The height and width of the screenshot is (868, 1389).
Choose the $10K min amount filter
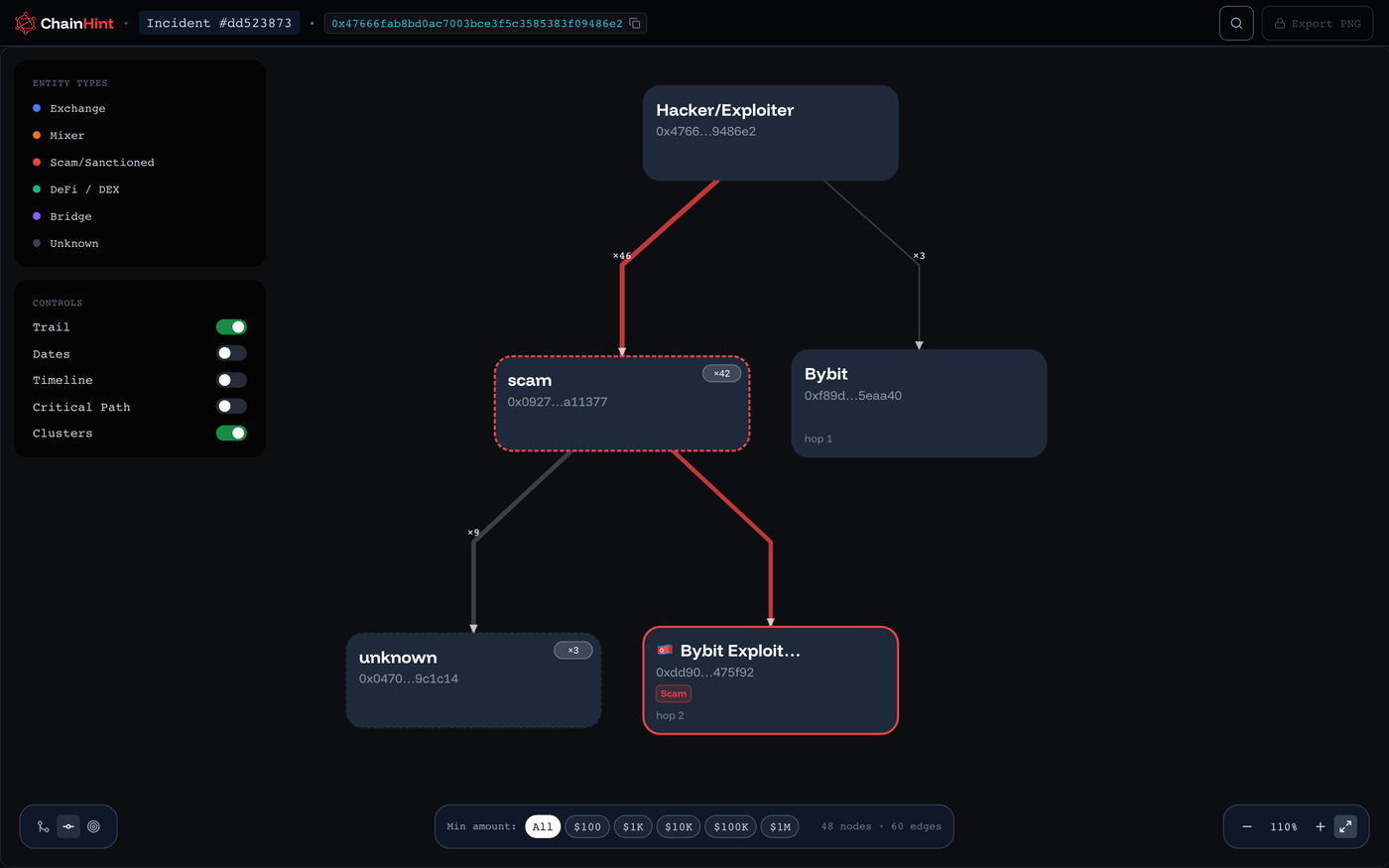click(679, 826)
